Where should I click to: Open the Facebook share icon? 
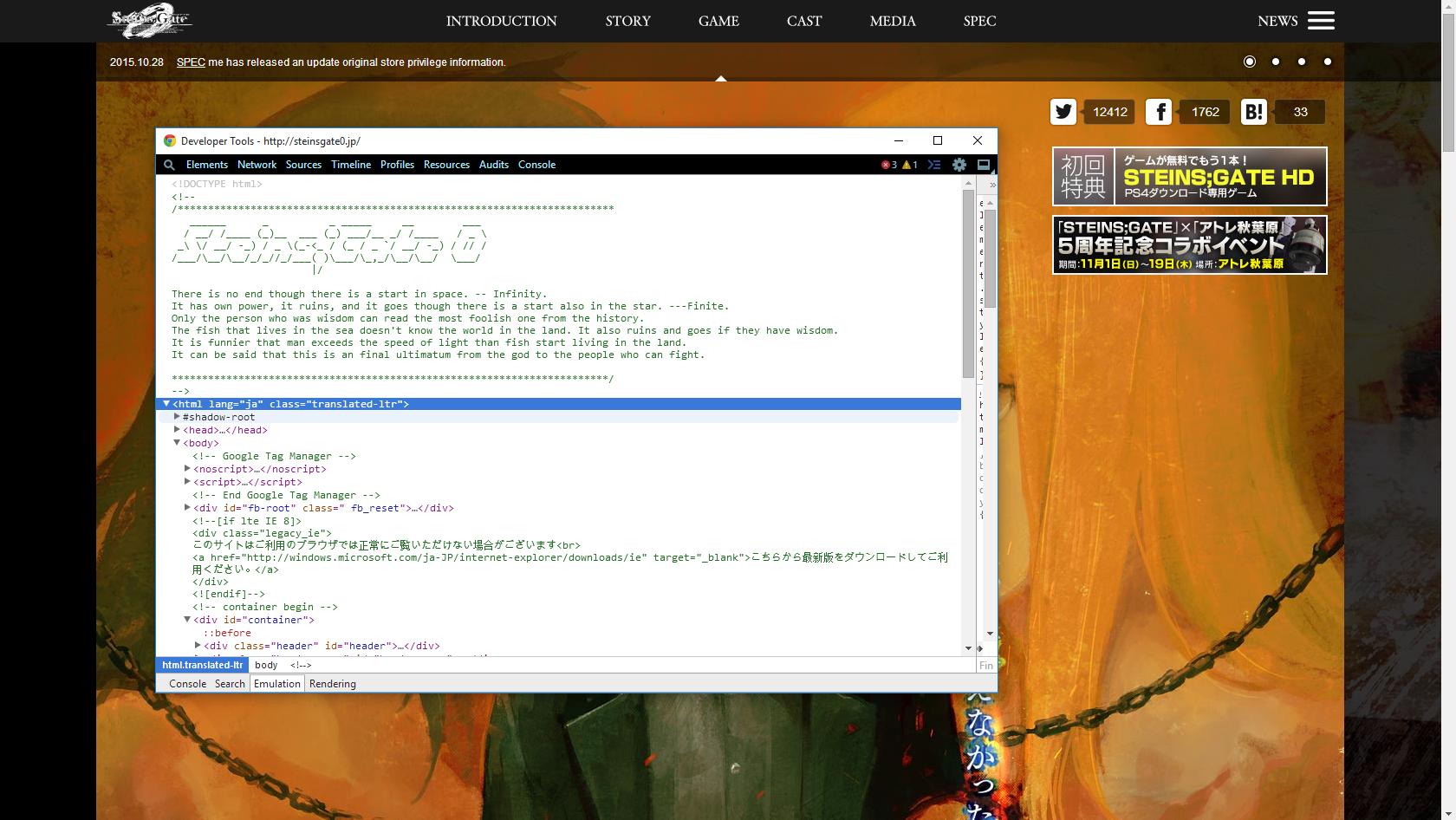[x=1159, y=112]
